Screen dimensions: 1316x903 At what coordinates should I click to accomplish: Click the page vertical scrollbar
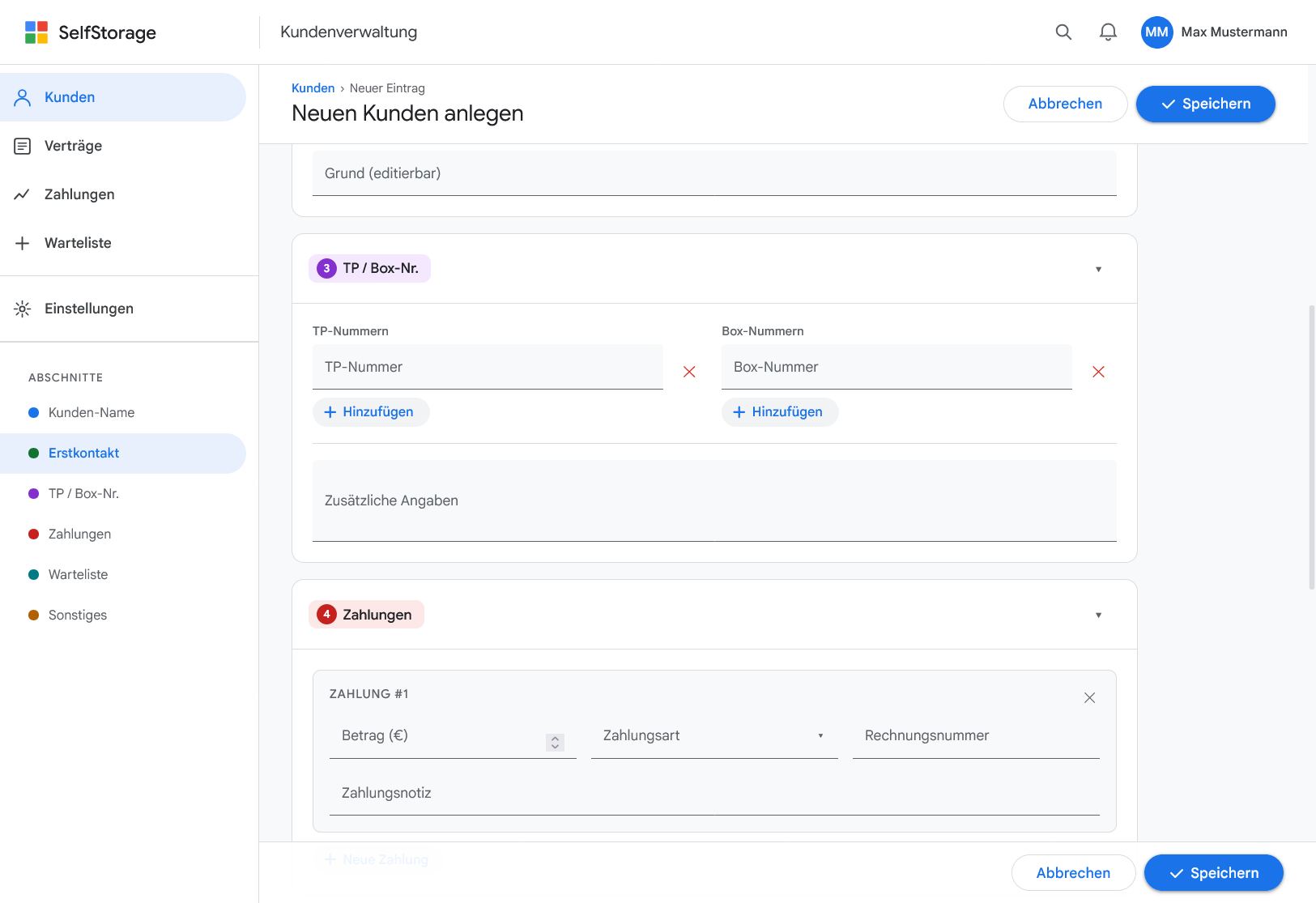point(1312,447)
